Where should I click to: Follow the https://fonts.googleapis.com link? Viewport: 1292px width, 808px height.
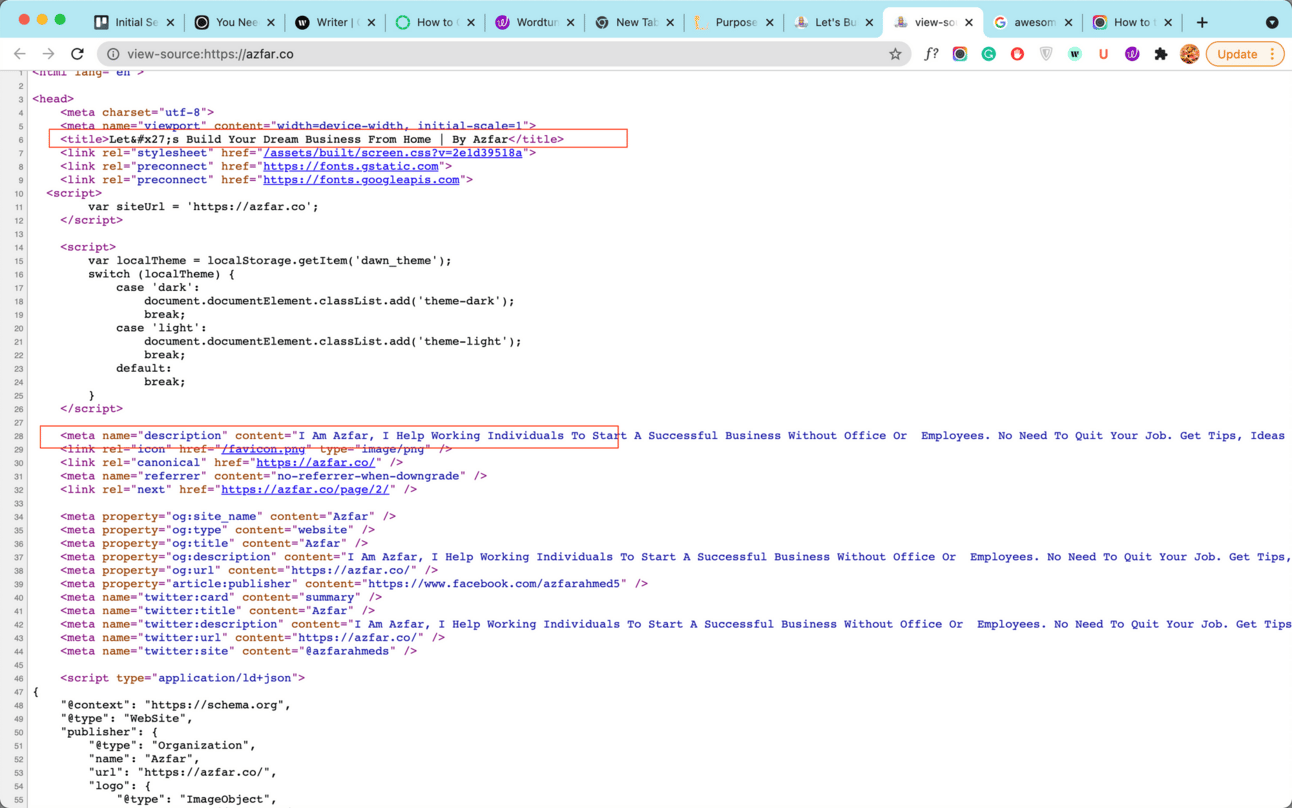(x=361, y=180)
